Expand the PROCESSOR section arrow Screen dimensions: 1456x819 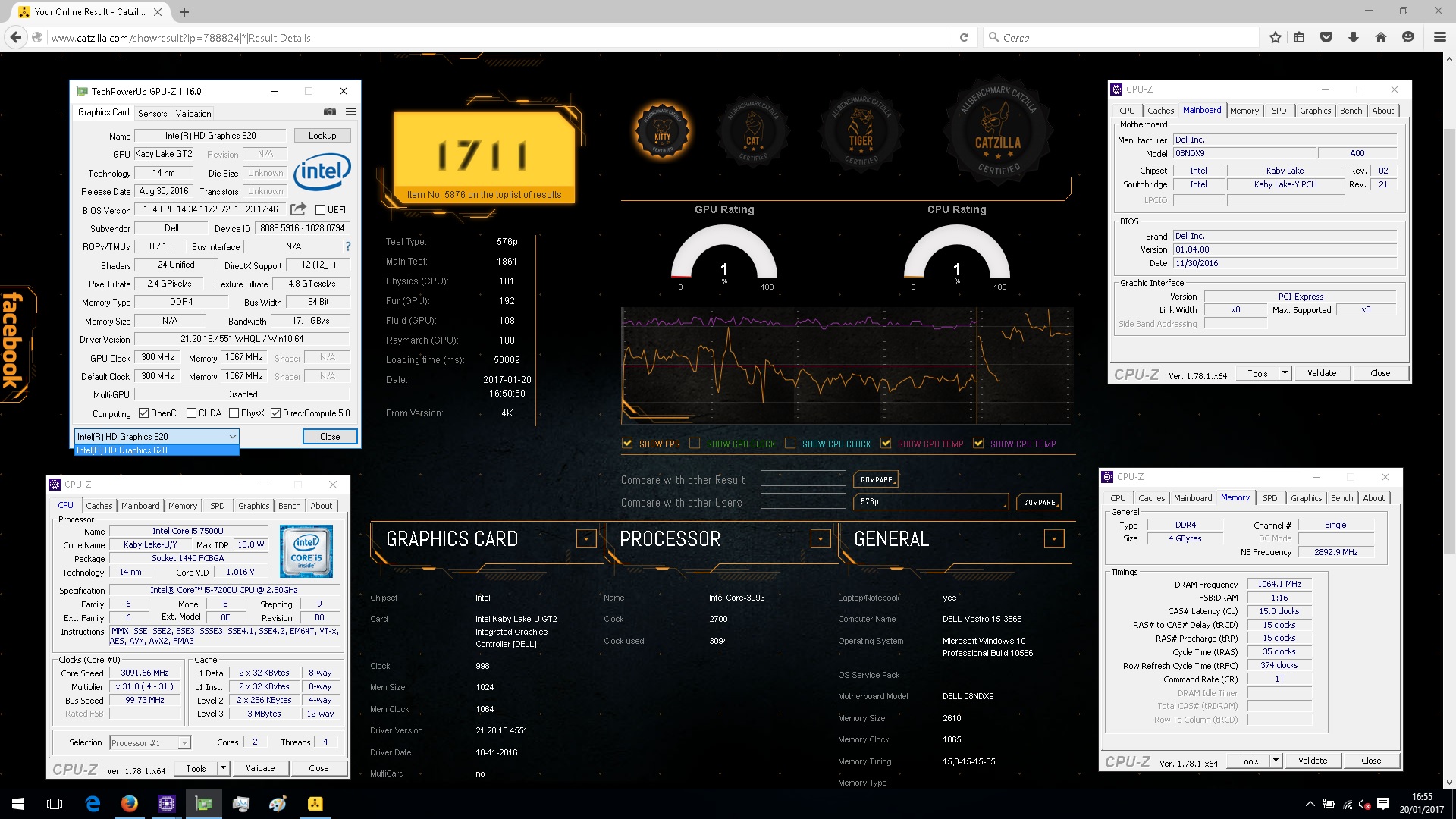(820, 538)
